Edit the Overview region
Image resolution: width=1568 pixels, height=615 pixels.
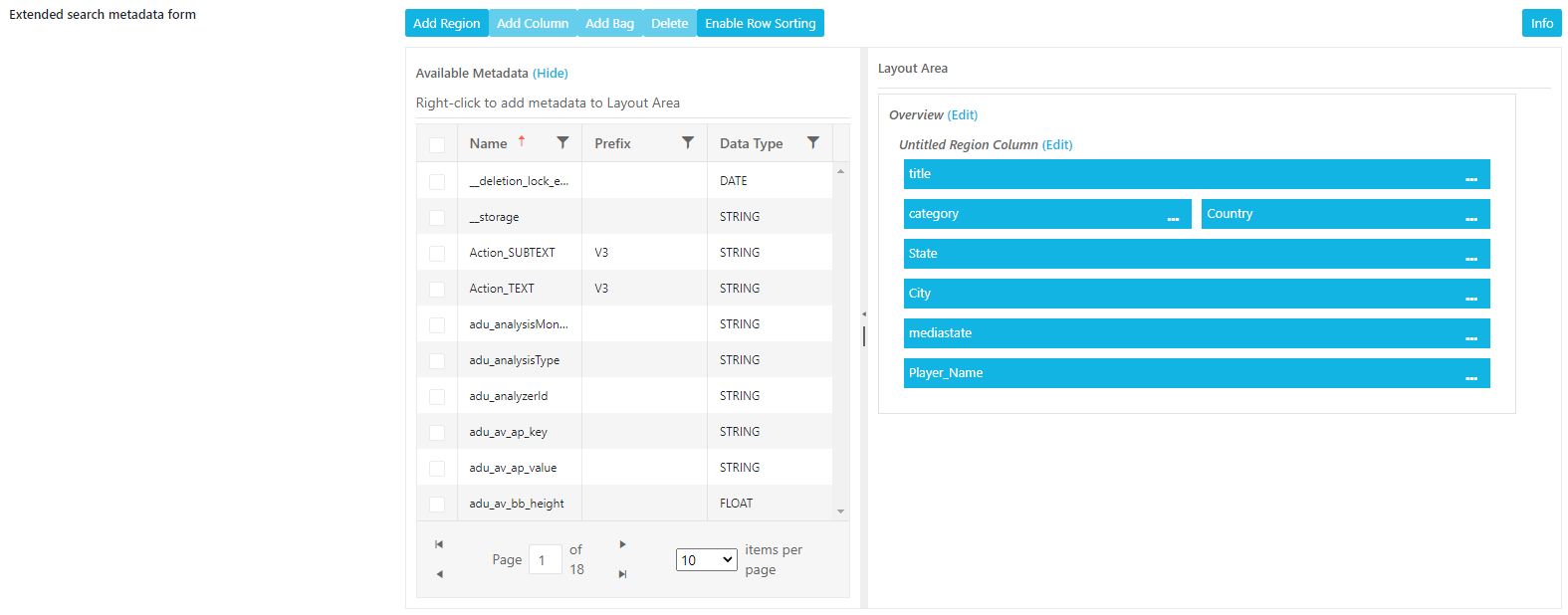(962, 115)
